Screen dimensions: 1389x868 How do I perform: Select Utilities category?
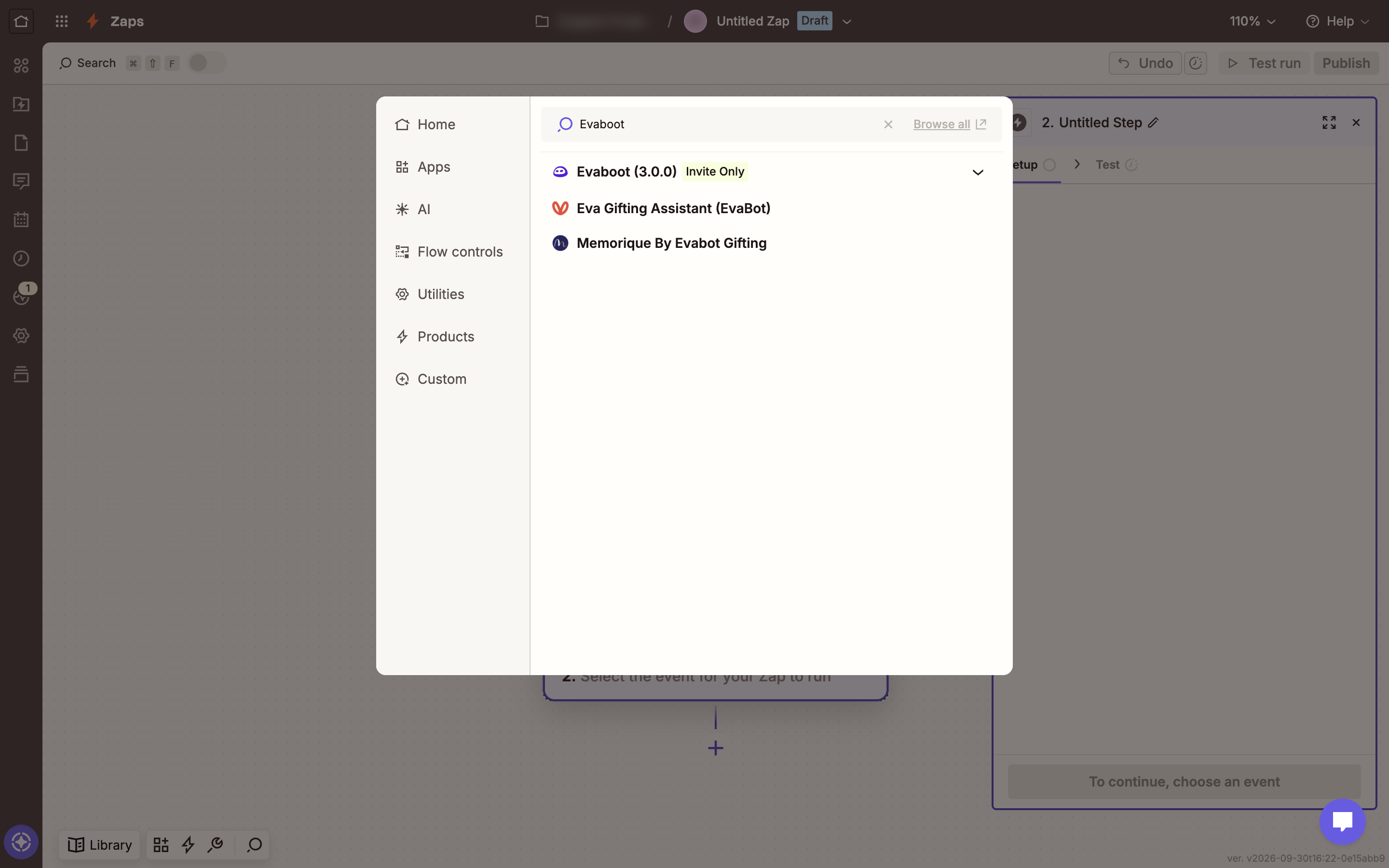point(429,295)
